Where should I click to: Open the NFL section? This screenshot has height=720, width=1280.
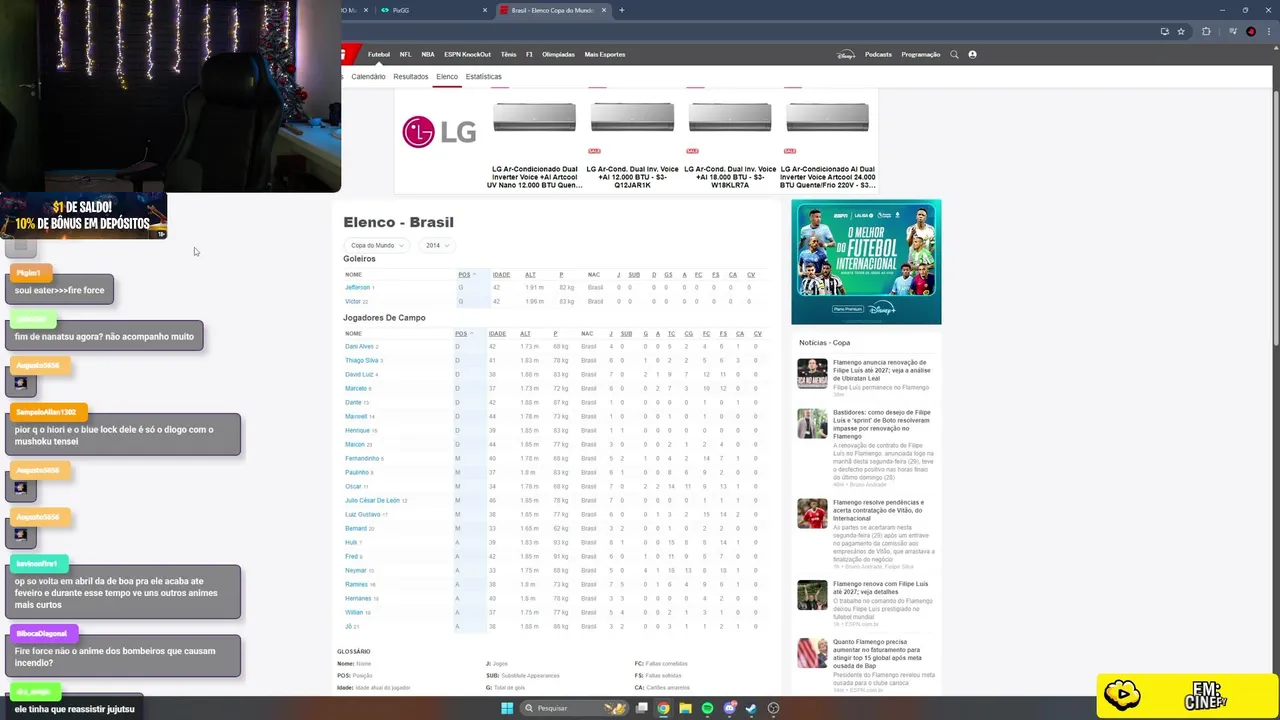pyautogui.click(x=405, y=54)
